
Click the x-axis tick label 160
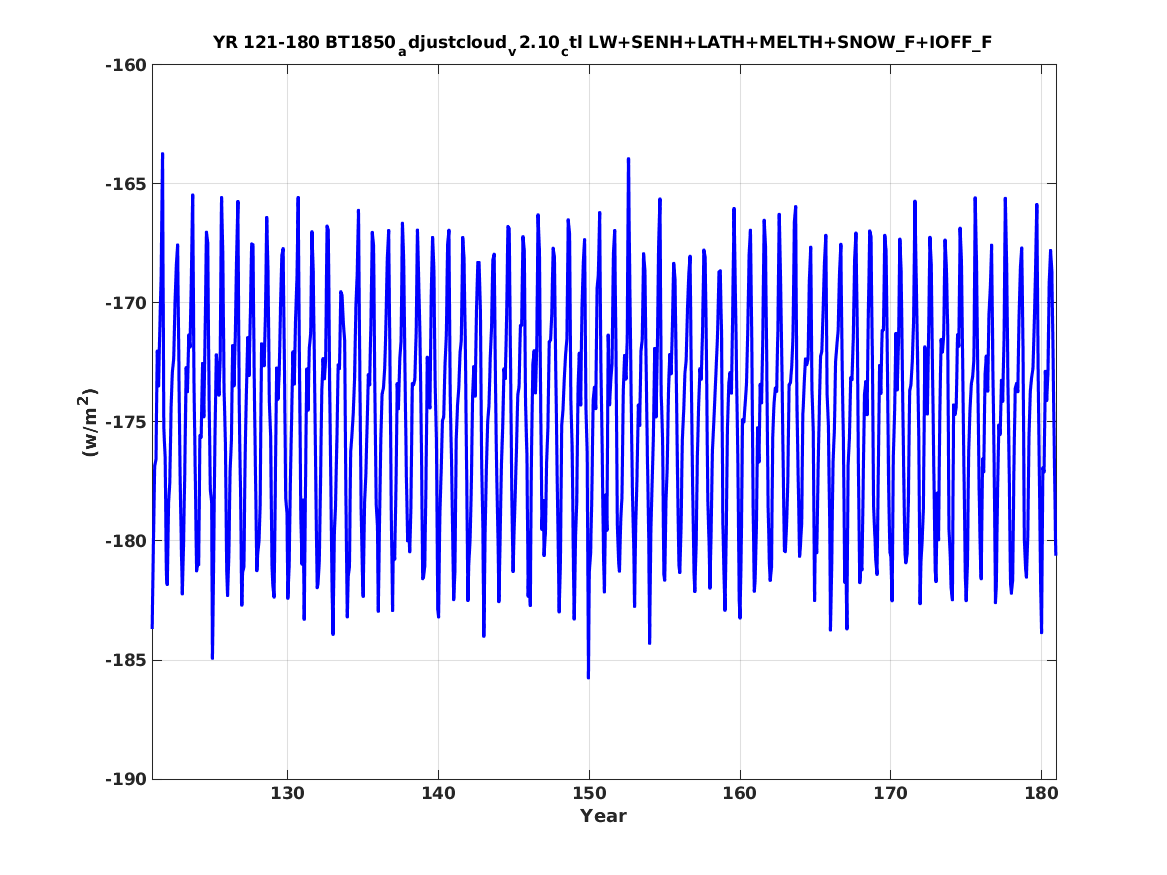pyautogui.click(x=740, y=794)
